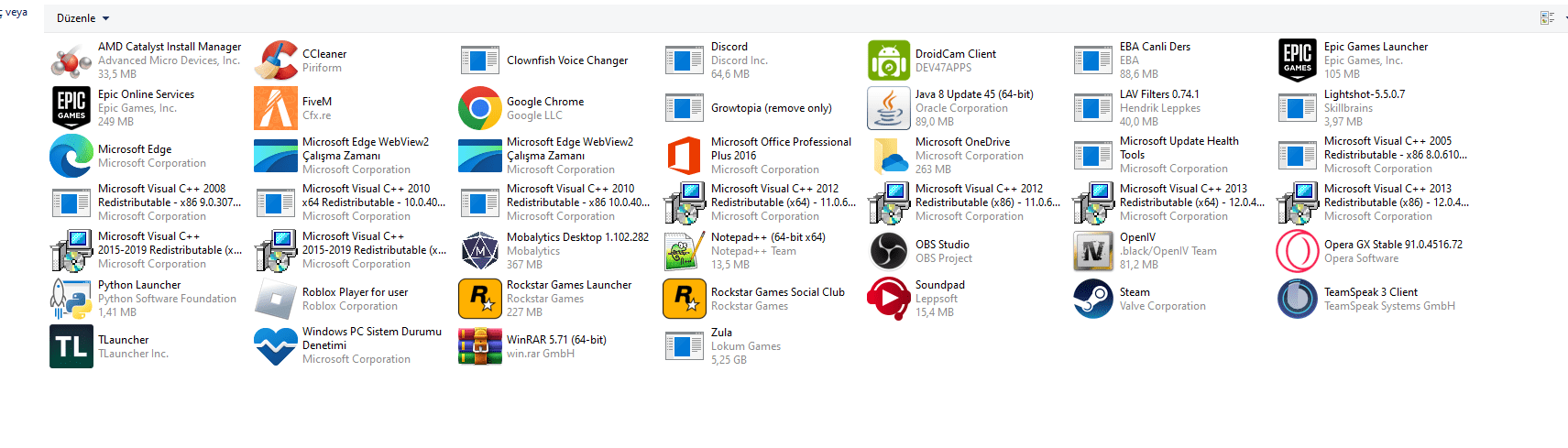Image resolution: width=1568 pixels, height=448 pixels.
Task: Click the view options icon at top right
Action: pos(1548,18)
